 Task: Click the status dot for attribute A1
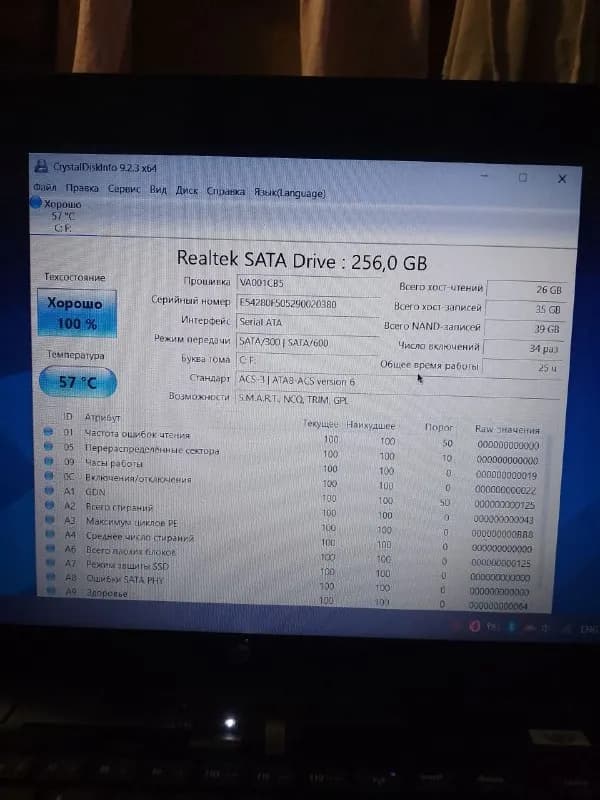49,491
